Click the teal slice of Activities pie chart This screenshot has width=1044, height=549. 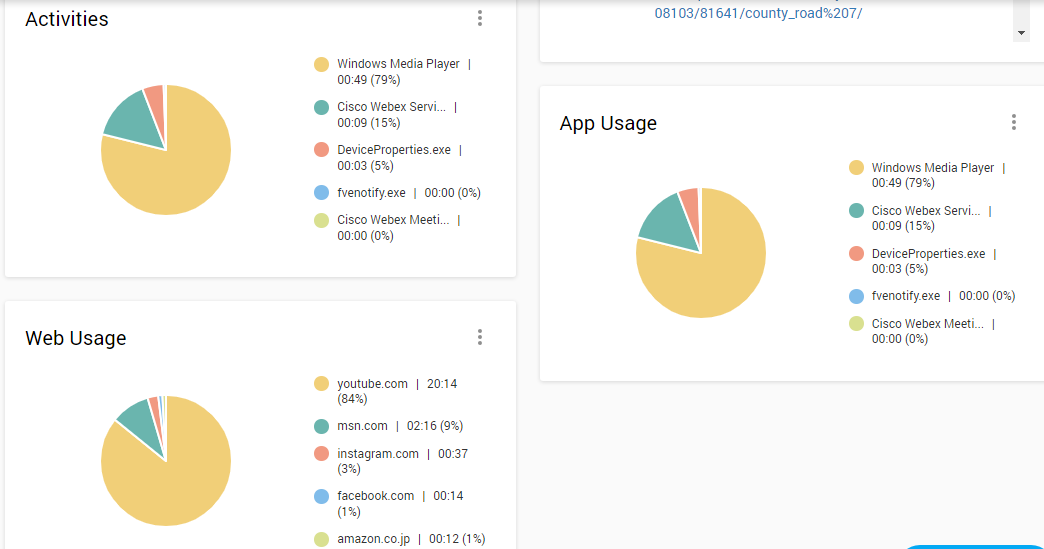coord(134,118)
